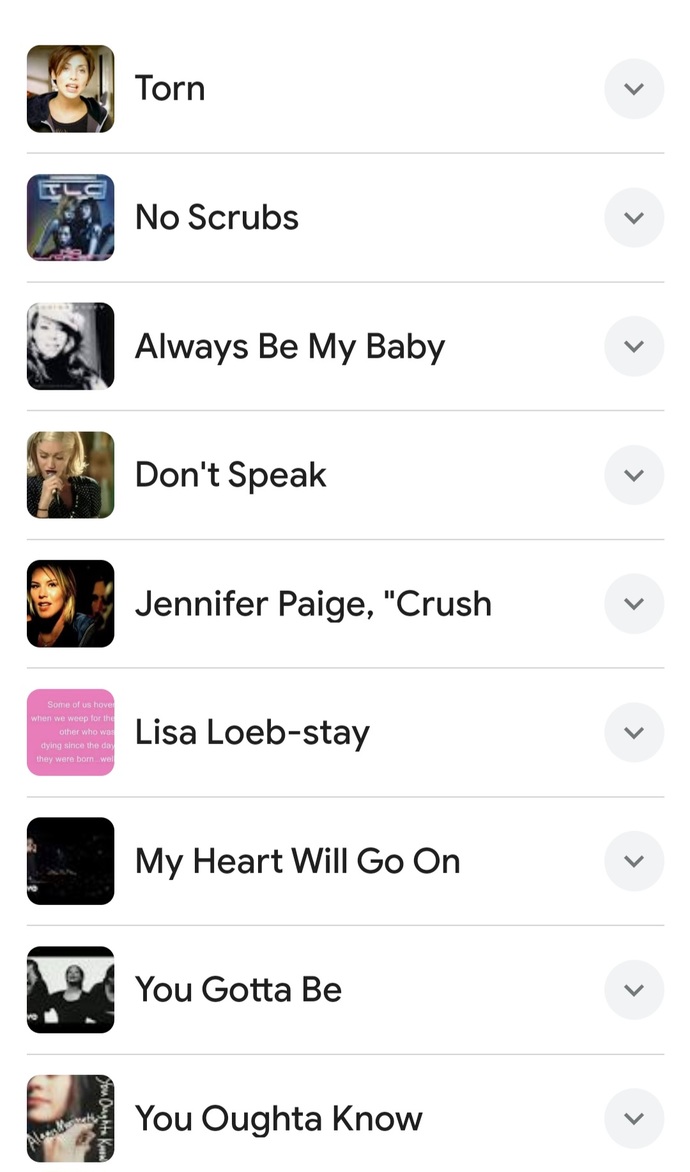Expand the "No Scrubs" chevron
This screenshot has width=690, height=1172.
point(634,217)
